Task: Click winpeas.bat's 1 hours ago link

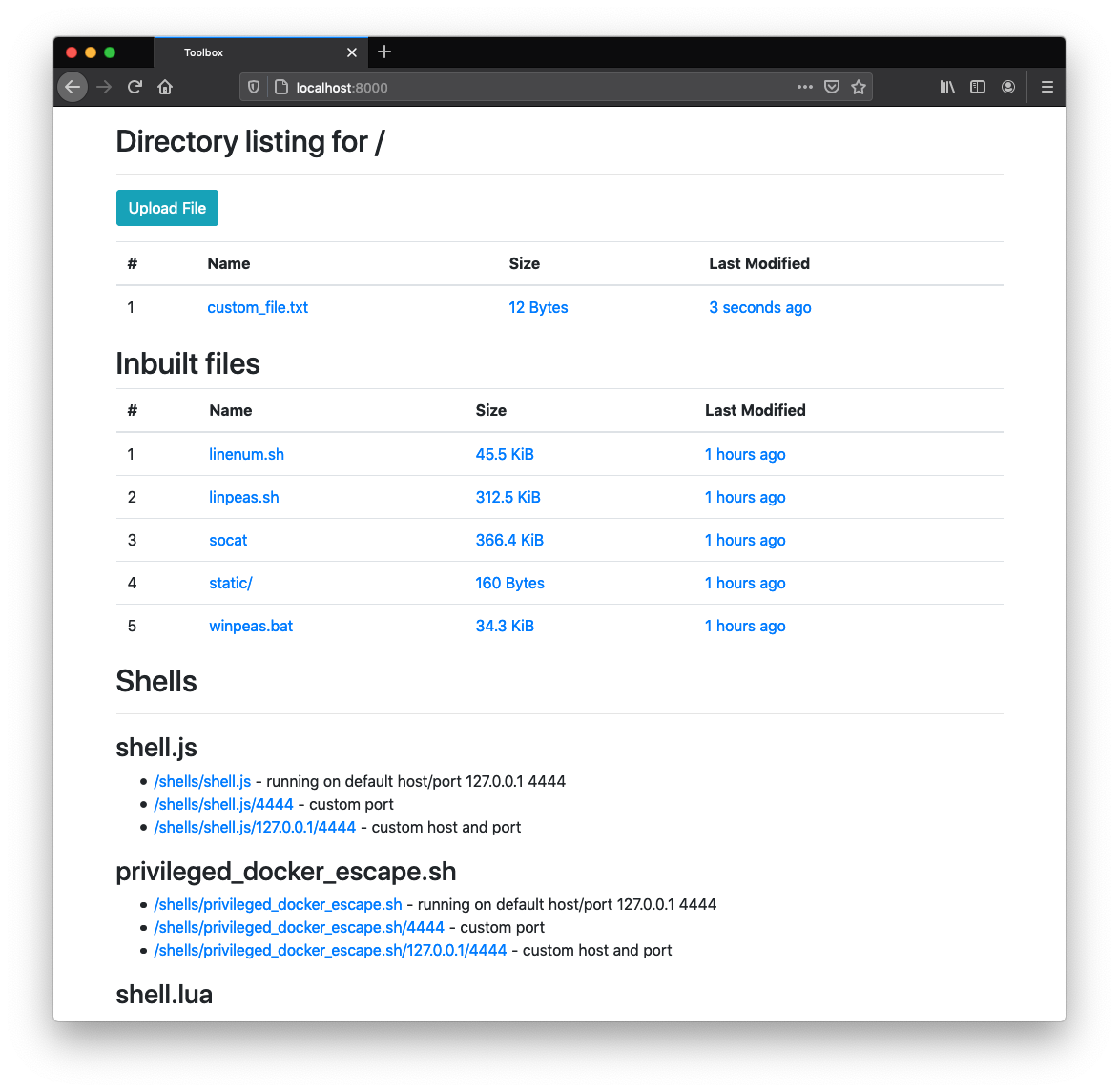Action: (745, 626)
